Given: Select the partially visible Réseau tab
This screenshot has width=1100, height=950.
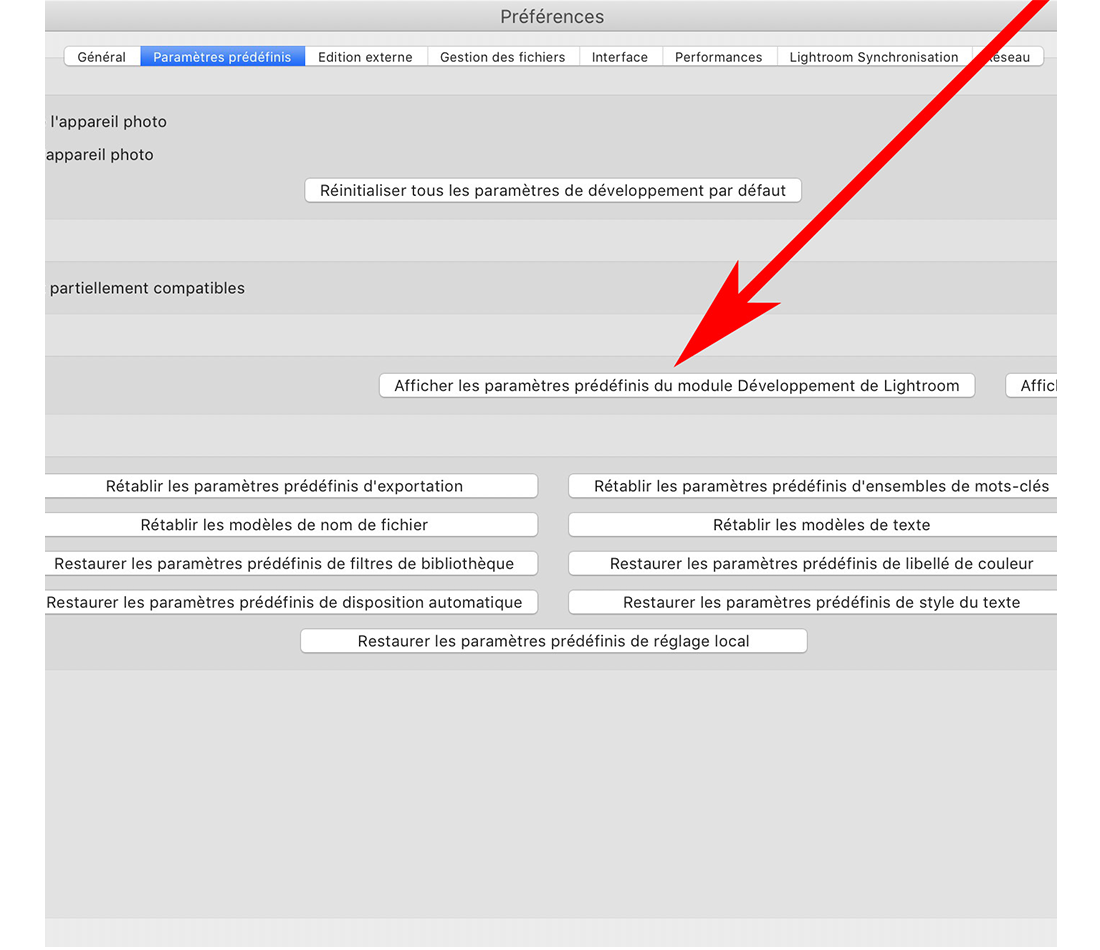Looking at the screenshot, I should [1010, 57].
